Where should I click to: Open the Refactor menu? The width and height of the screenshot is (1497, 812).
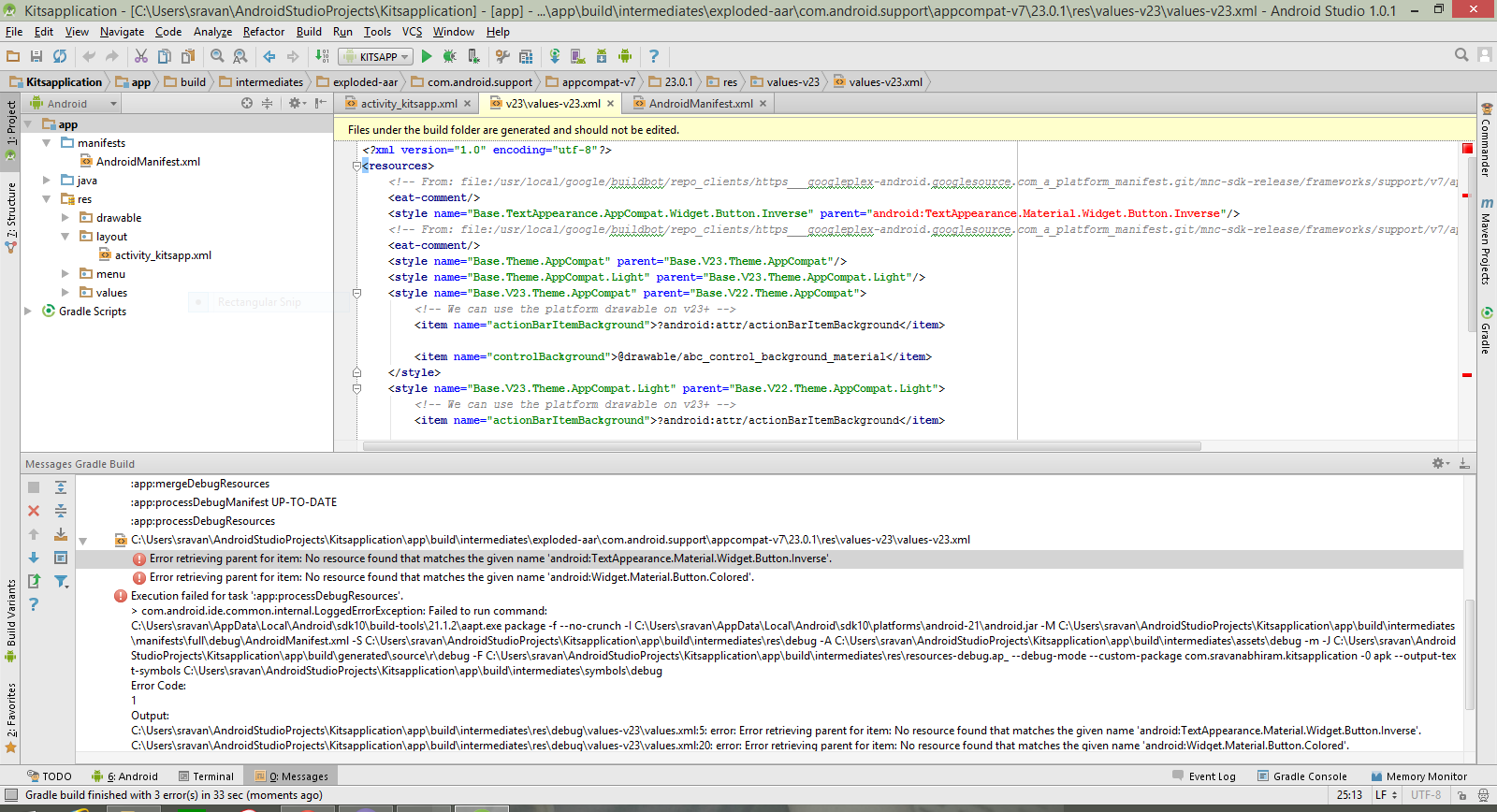click(x=263, y=32)
